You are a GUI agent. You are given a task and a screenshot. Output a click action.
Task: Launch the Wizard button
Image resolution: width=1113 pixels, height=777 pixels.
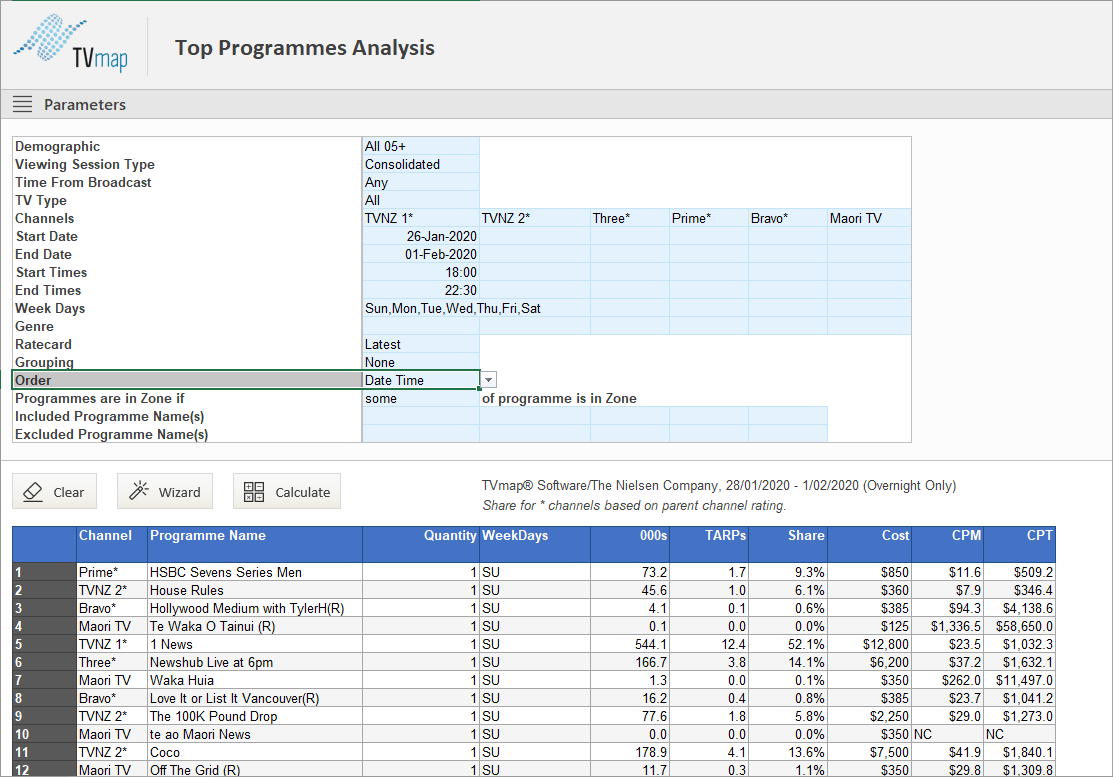pos(165,492)
